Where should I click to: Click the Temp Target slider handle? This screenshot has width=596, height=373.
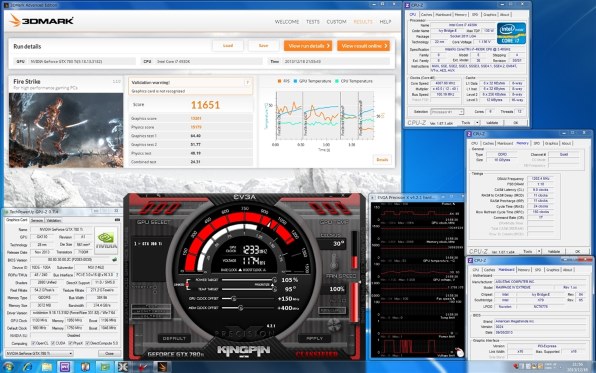click(x=274, y=289)
